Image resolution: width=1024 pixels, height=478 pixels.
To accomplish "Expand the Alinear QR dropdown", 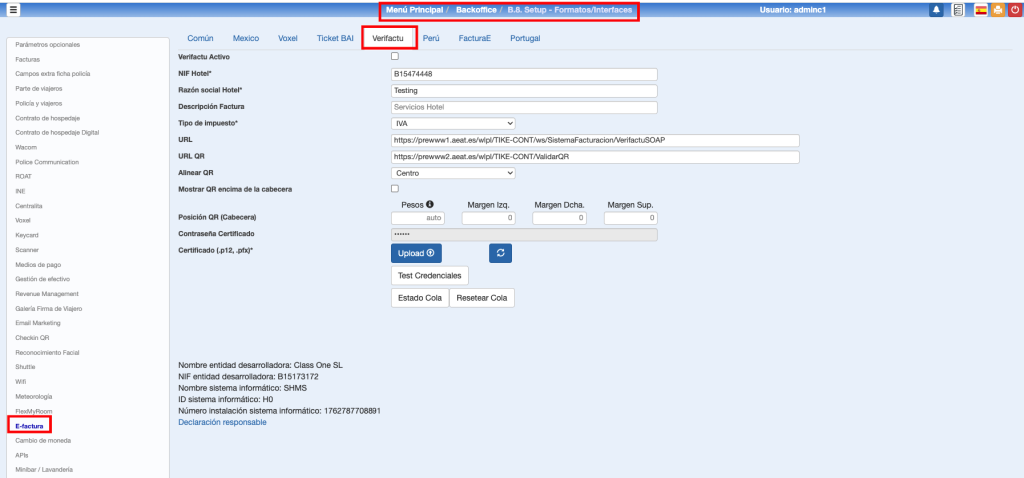I will pos(453,173).
